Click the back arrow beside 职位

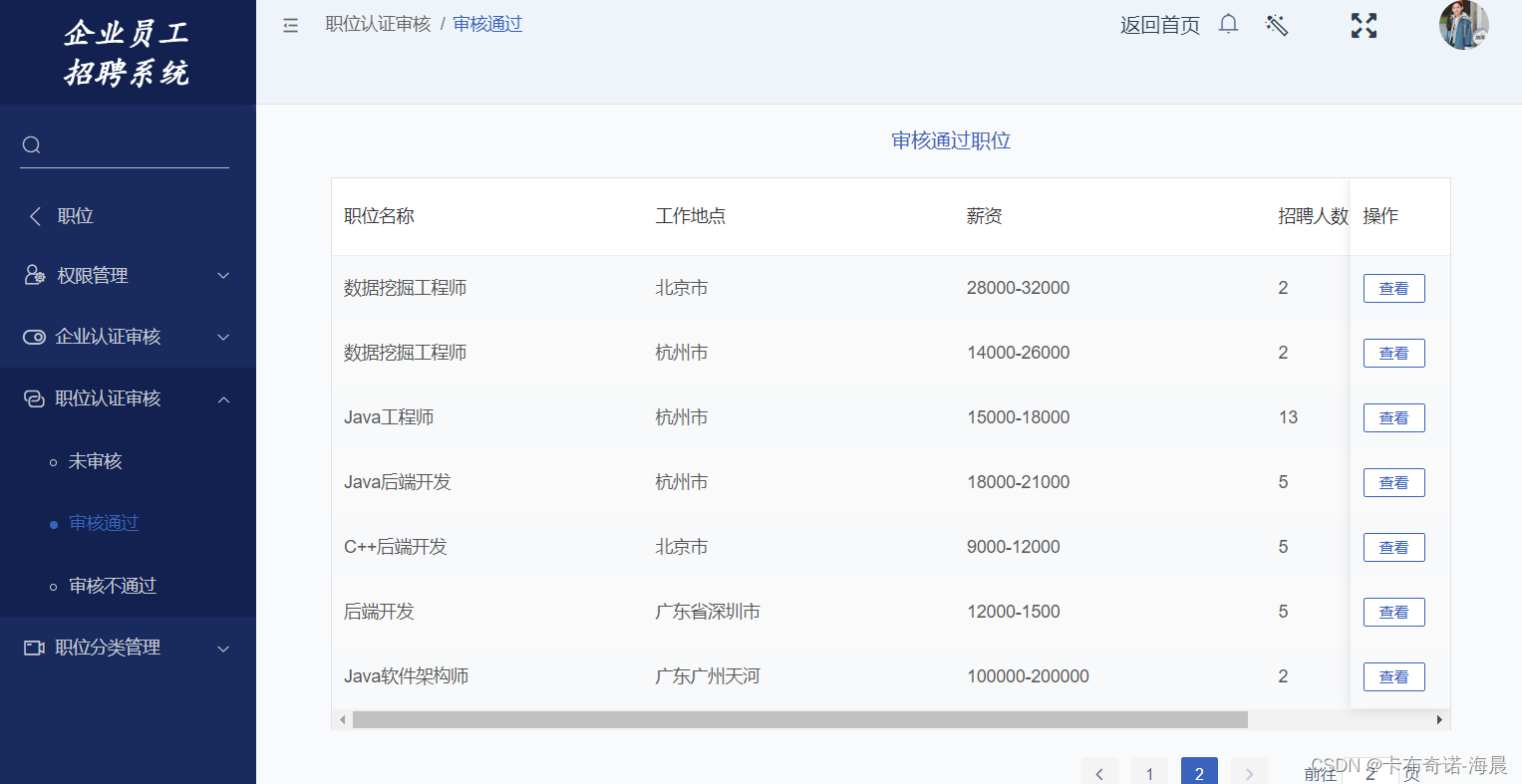(x=36, y=216)
